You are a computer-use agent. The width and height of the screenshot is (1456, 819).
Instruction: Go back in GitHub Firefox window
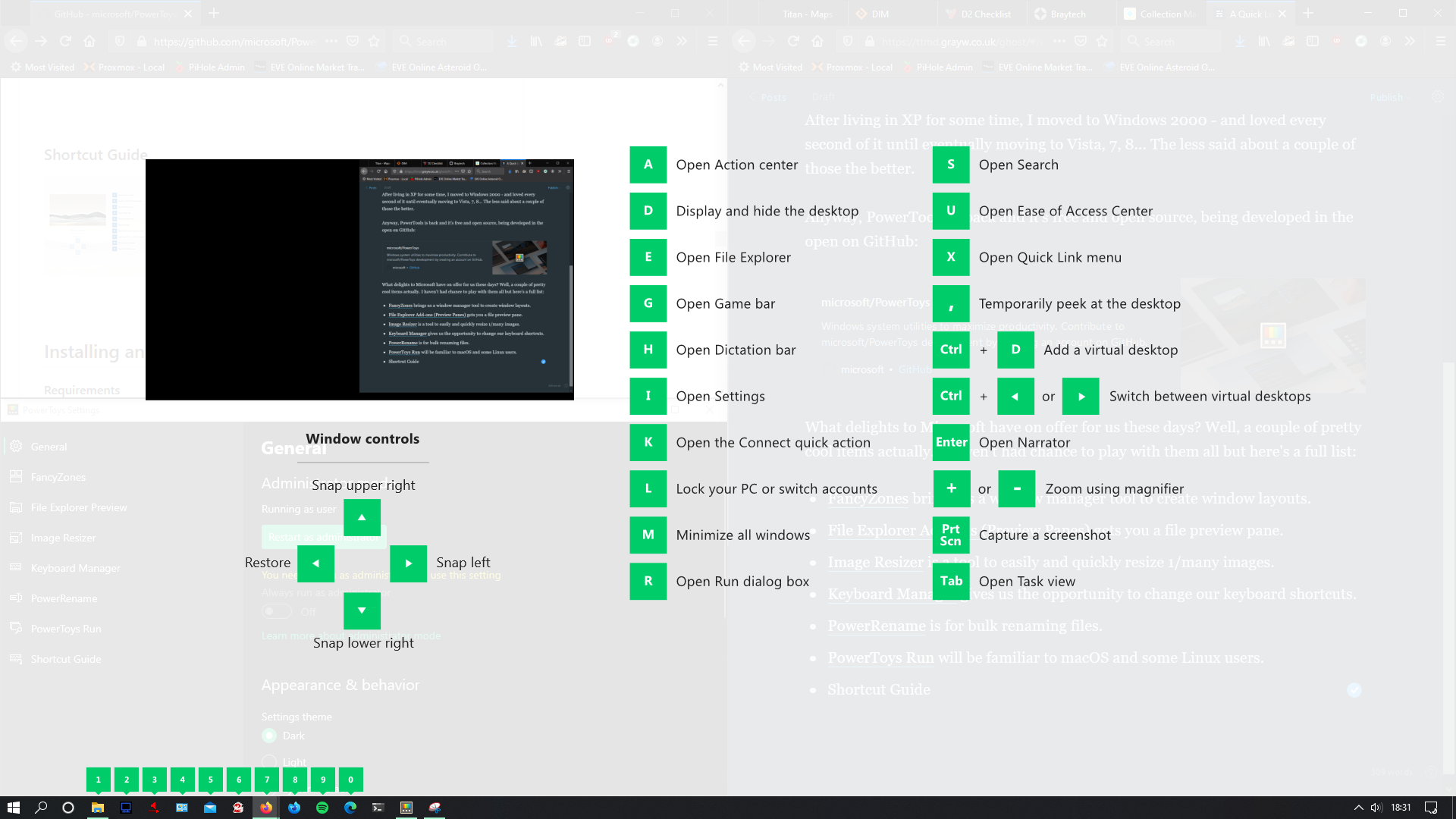(16, 41)
